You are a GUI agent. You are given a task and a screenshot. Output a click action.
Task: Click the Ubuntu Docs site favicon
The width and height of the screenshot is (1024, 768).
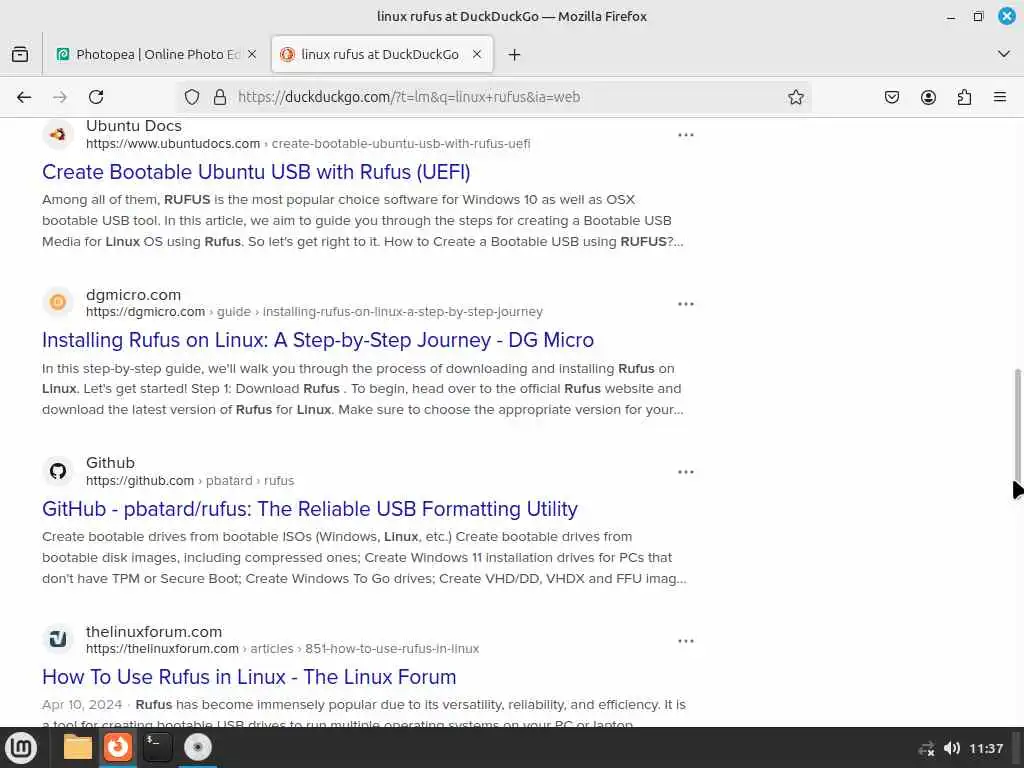[x=58, y=135]
